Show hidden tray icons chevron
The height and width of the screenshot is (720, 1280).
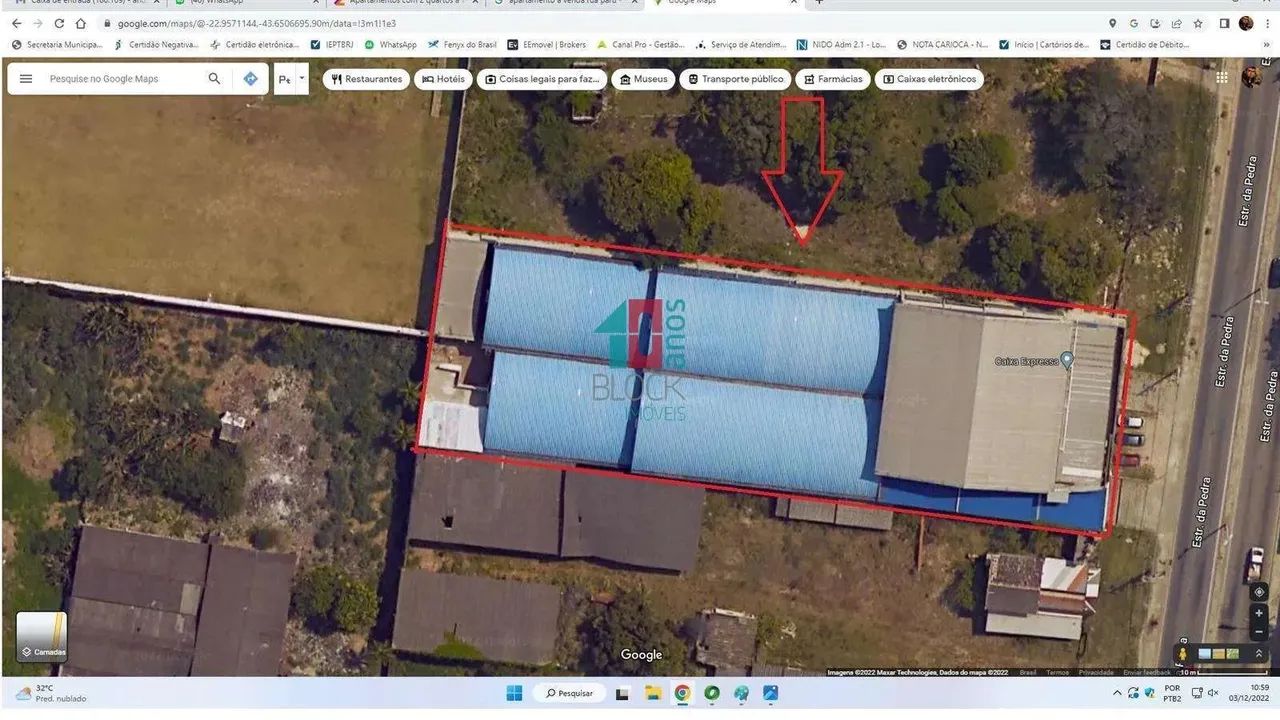[1117, 693]
